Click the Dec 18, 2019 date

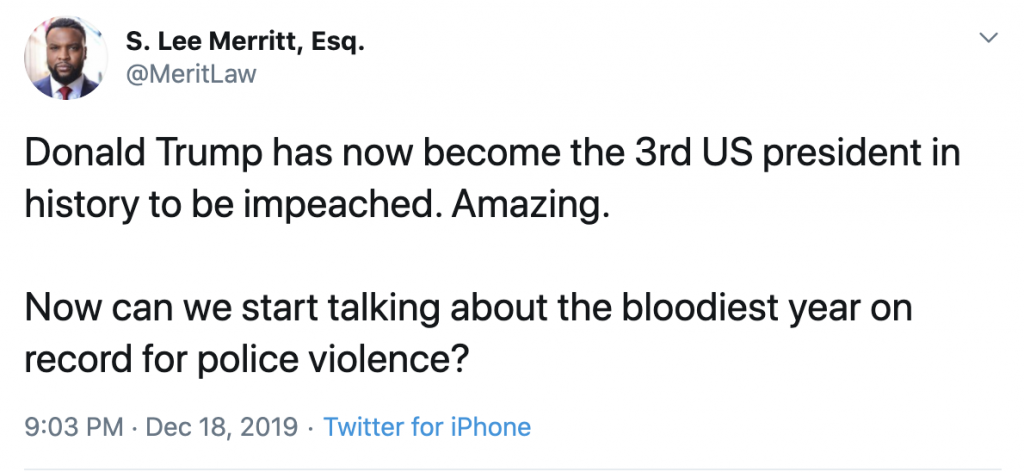[x=221, y=427]
